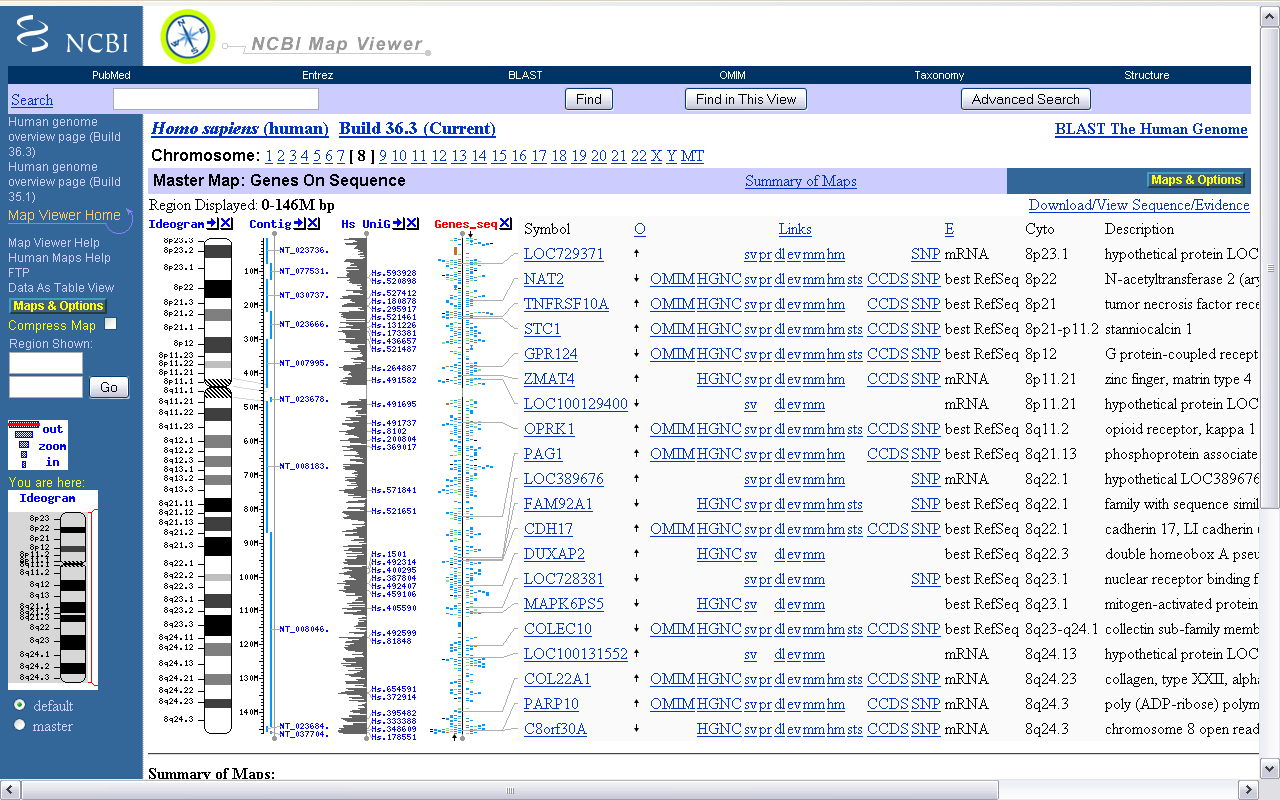Open the yellow Maps & Options button in header
The height and width of the screenshot is (800, 1280).
coord(1196,180)
